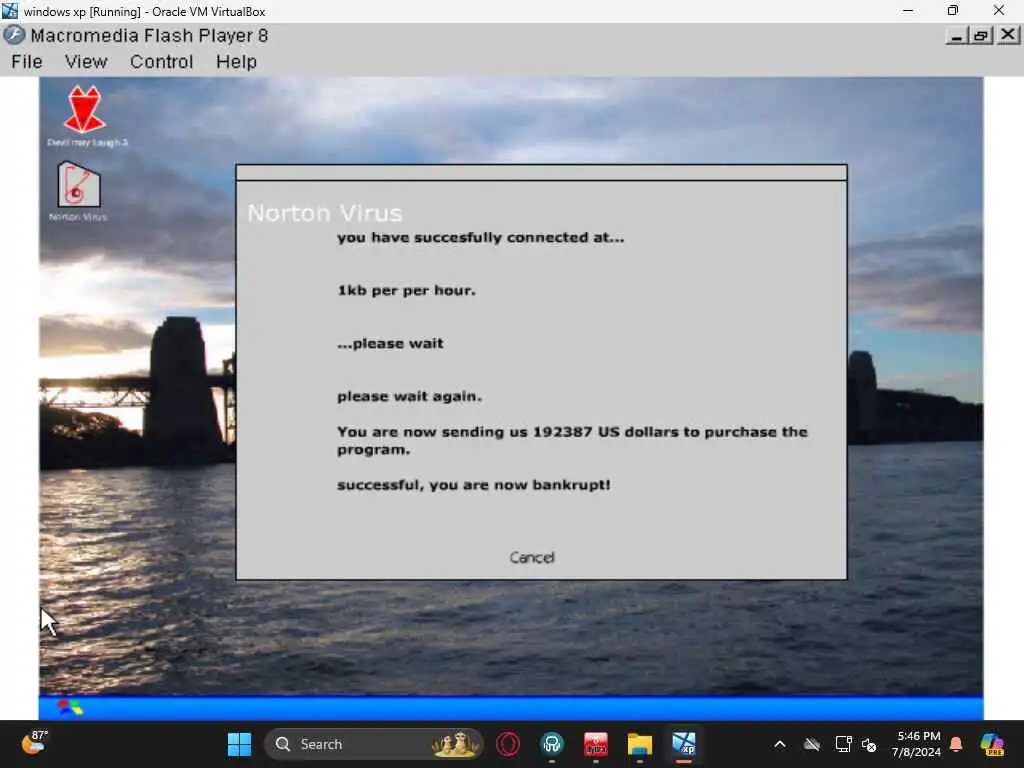Click the text "1kb per per hour."
This screenshot has width=1024, height=768.
[x=406, y=290]
